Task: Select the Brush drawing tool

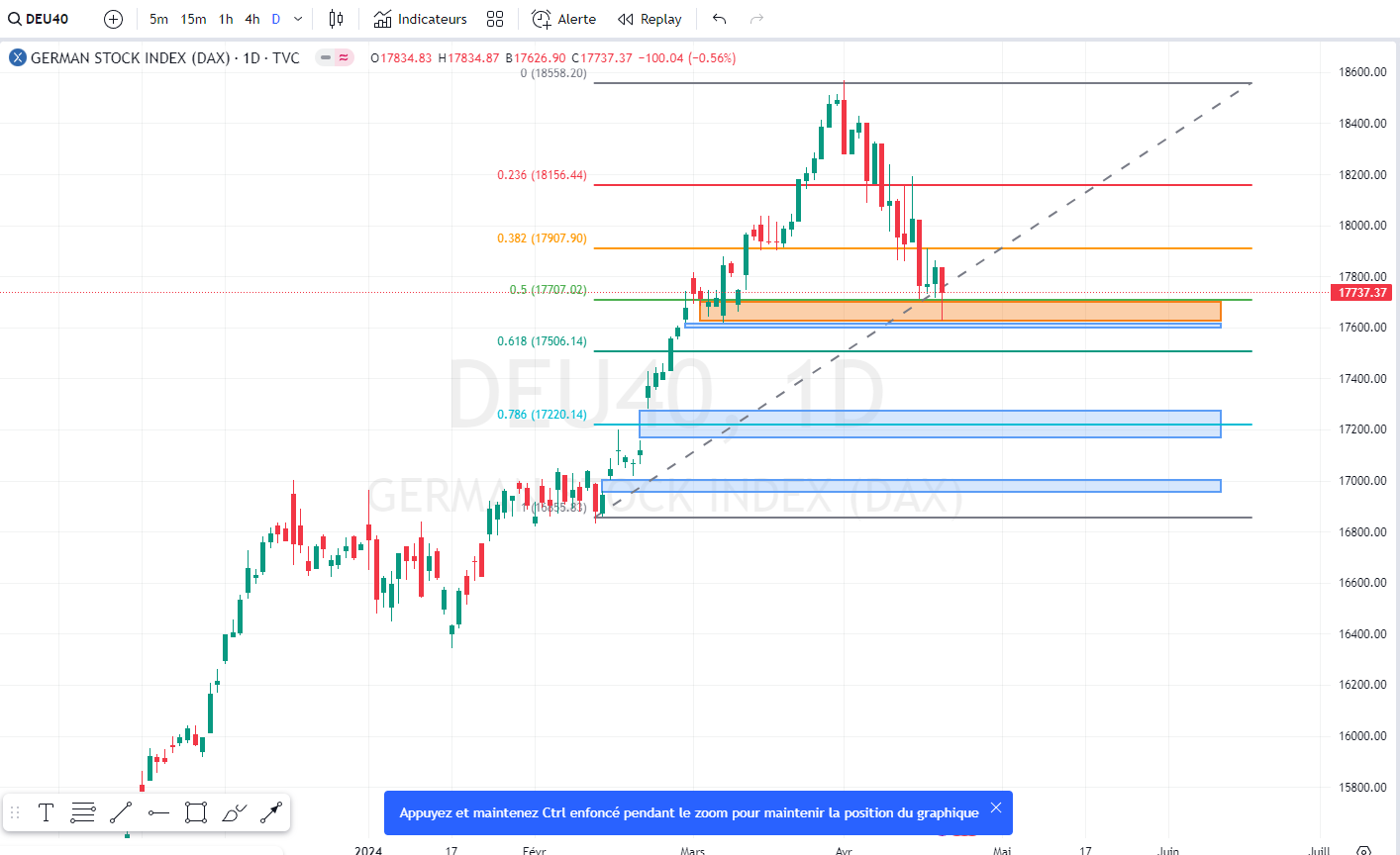Action: (x=234, y=813)
